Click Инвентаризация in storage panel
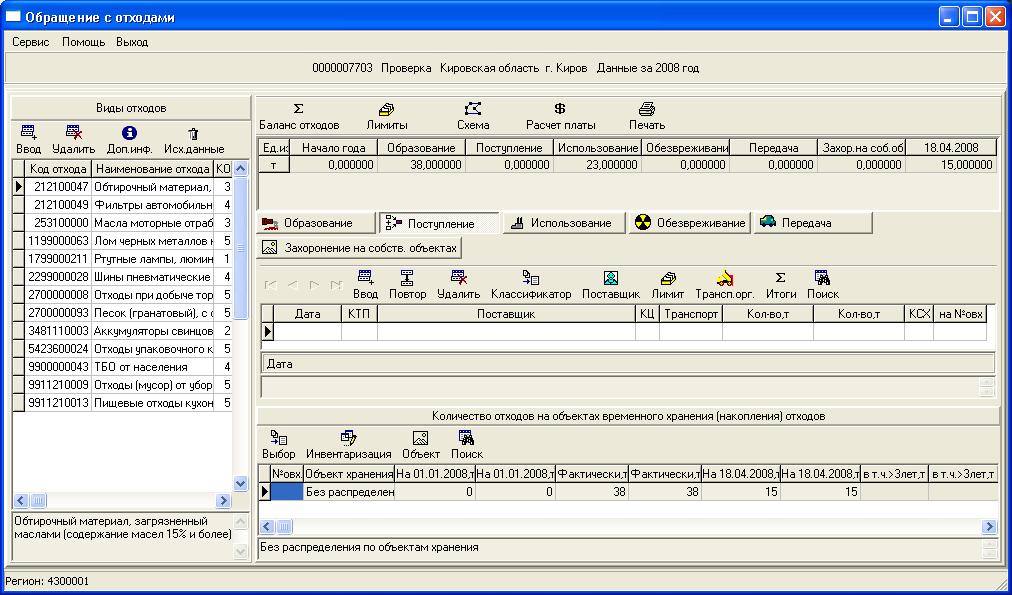Viewport: 1012px width, 595px height. [348, 445]
